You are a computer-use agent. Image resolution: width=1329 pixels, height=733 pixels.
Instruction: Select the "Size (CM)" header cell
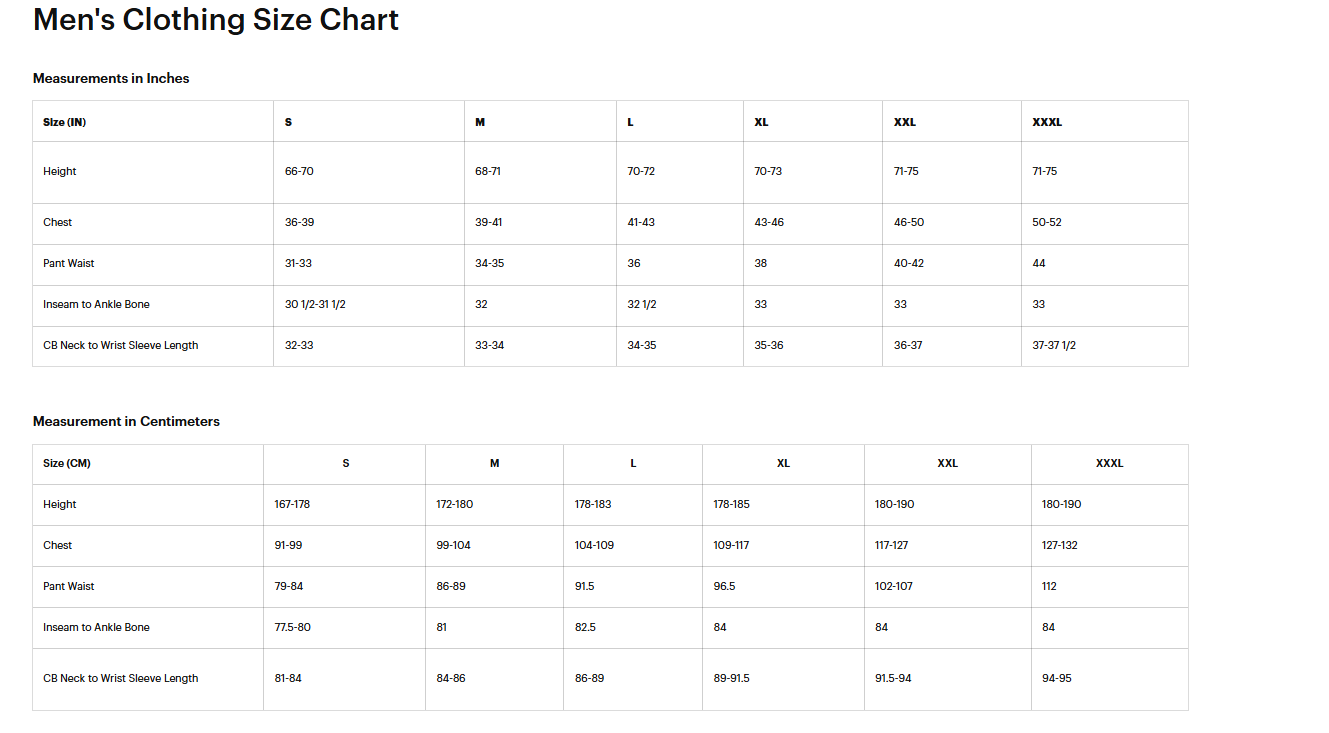click(x=67, y=464)
